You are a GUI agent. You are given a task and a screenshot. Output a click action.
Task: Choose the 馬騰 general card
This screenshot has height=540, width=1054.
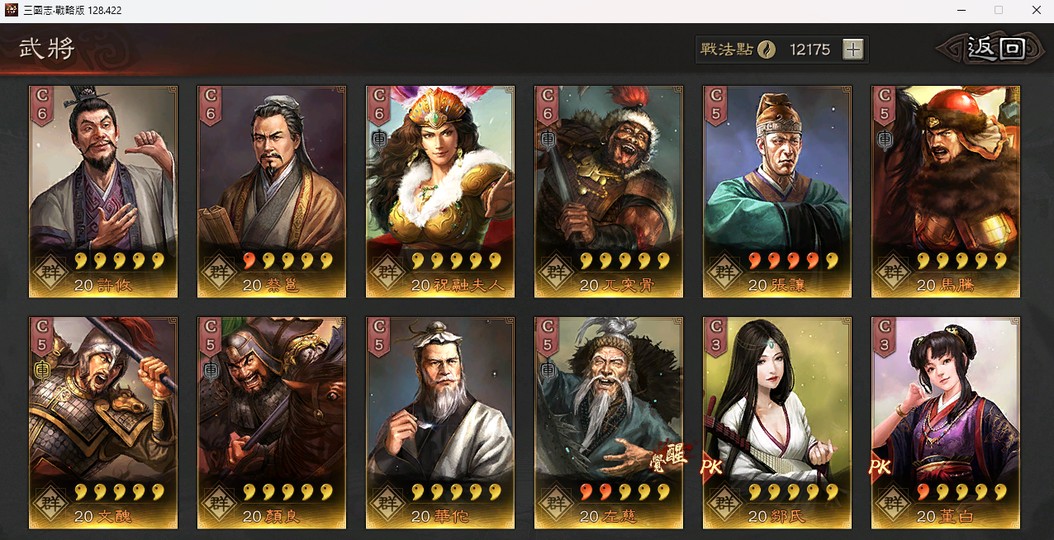tap(946, 191)
